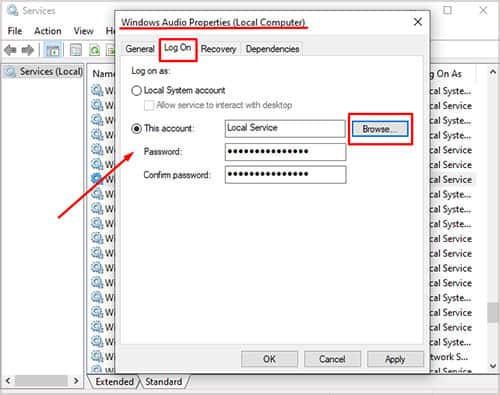
Task: Open the View menu in Services window
Action: point(83,31)
